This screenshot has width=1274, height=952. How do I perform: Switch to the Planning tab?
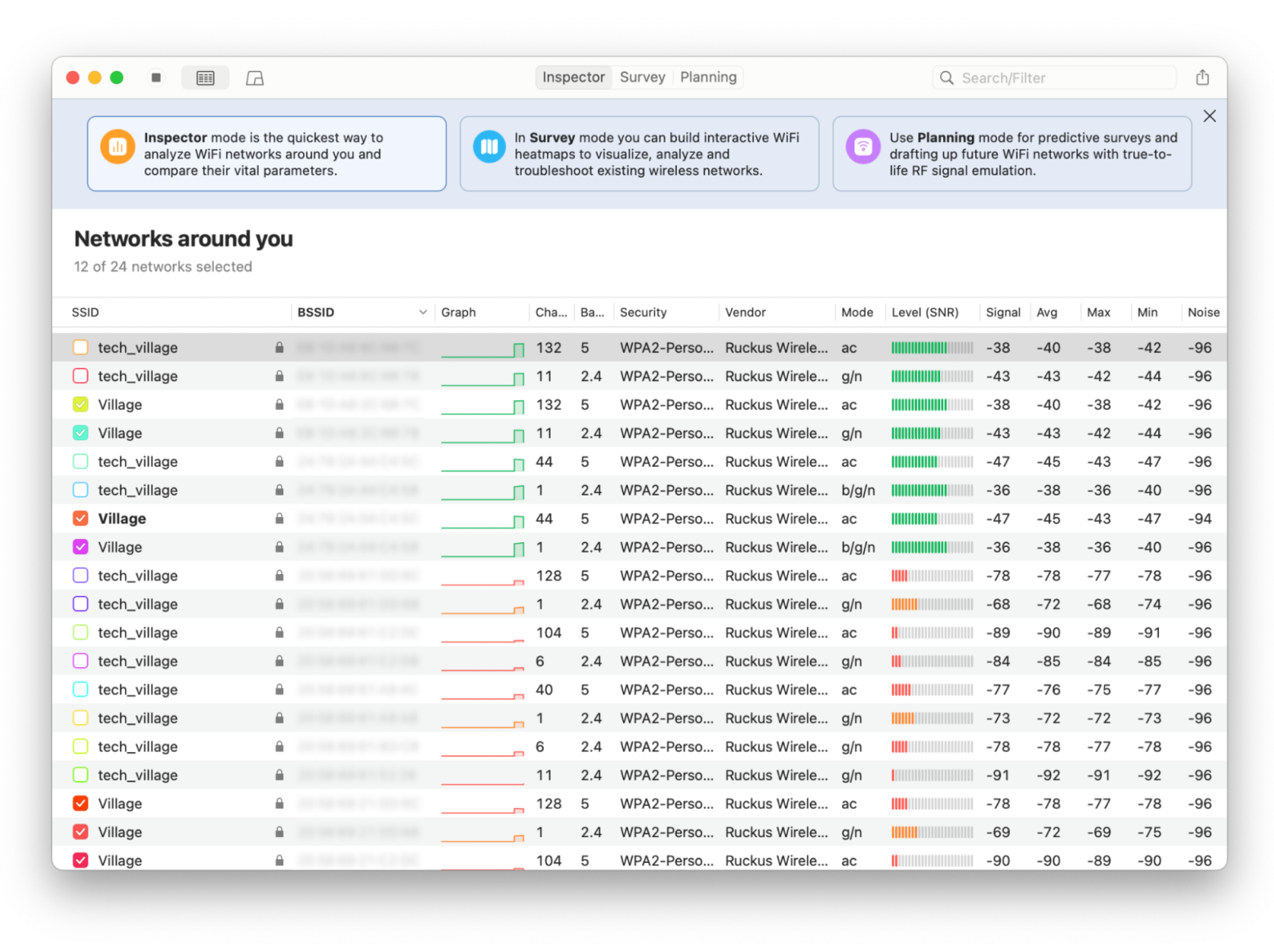[x=708, y=78]
